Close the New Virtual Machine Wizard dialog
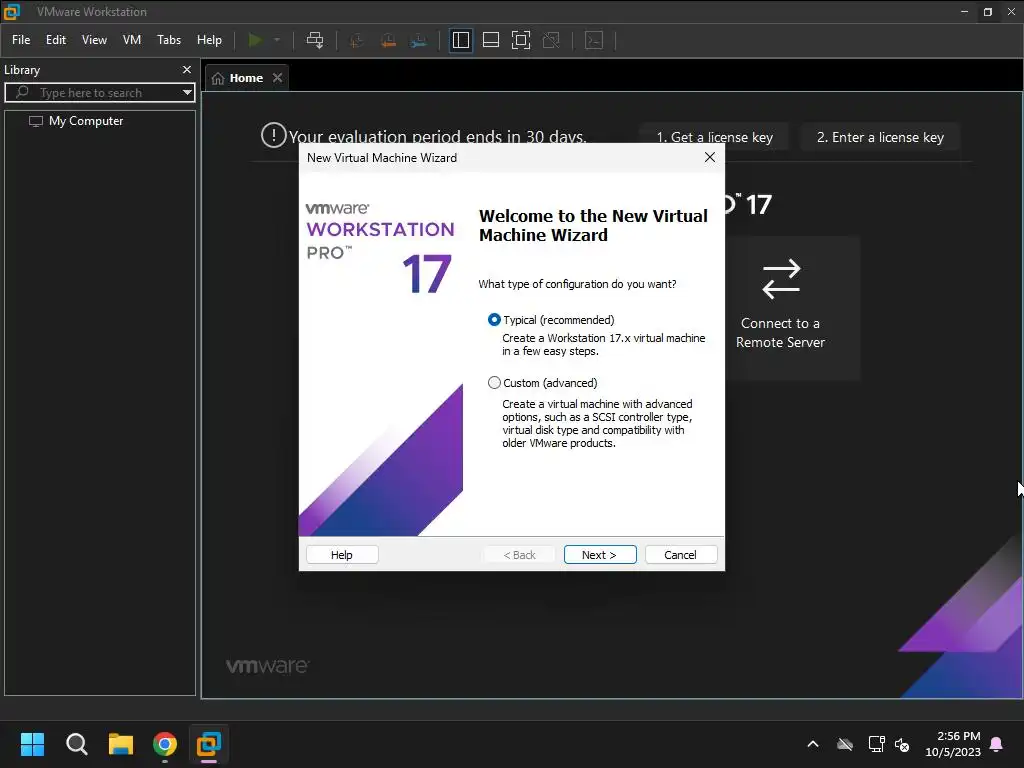1024x768 pixels. pyautogui.click(x=710, y=157)
